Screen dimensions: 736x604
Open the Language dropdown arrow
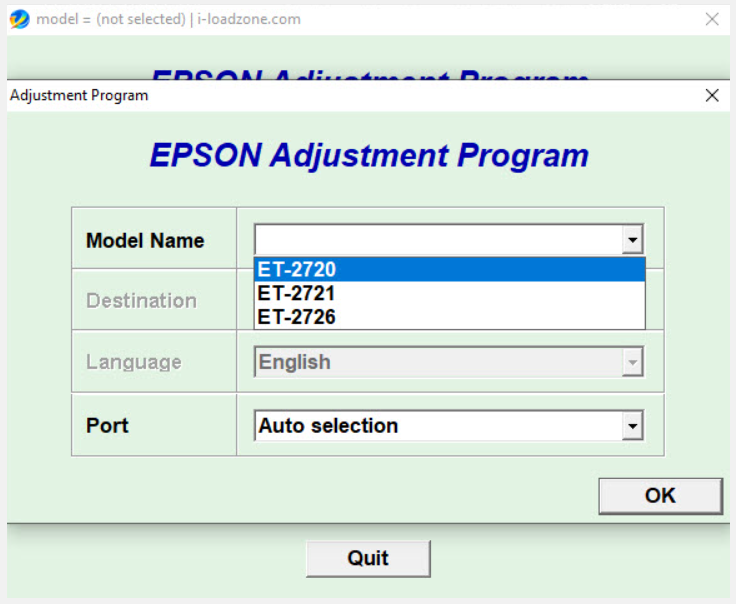point(632,362)
